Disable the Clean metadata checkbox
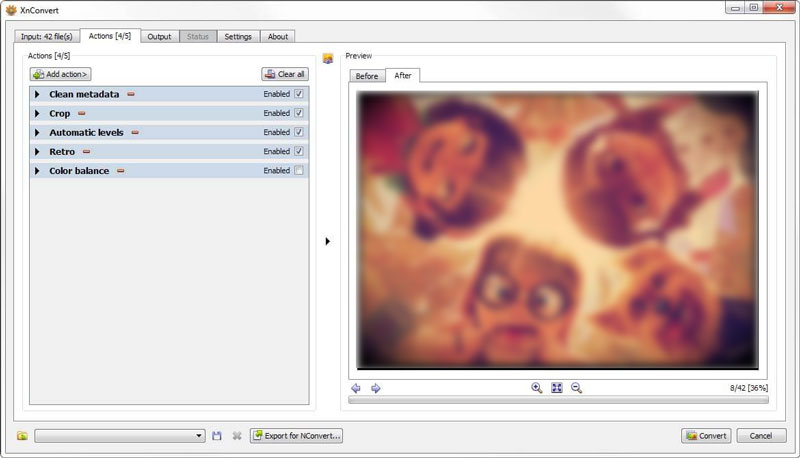This screenshot has height=458, width=800. point(298,95)
